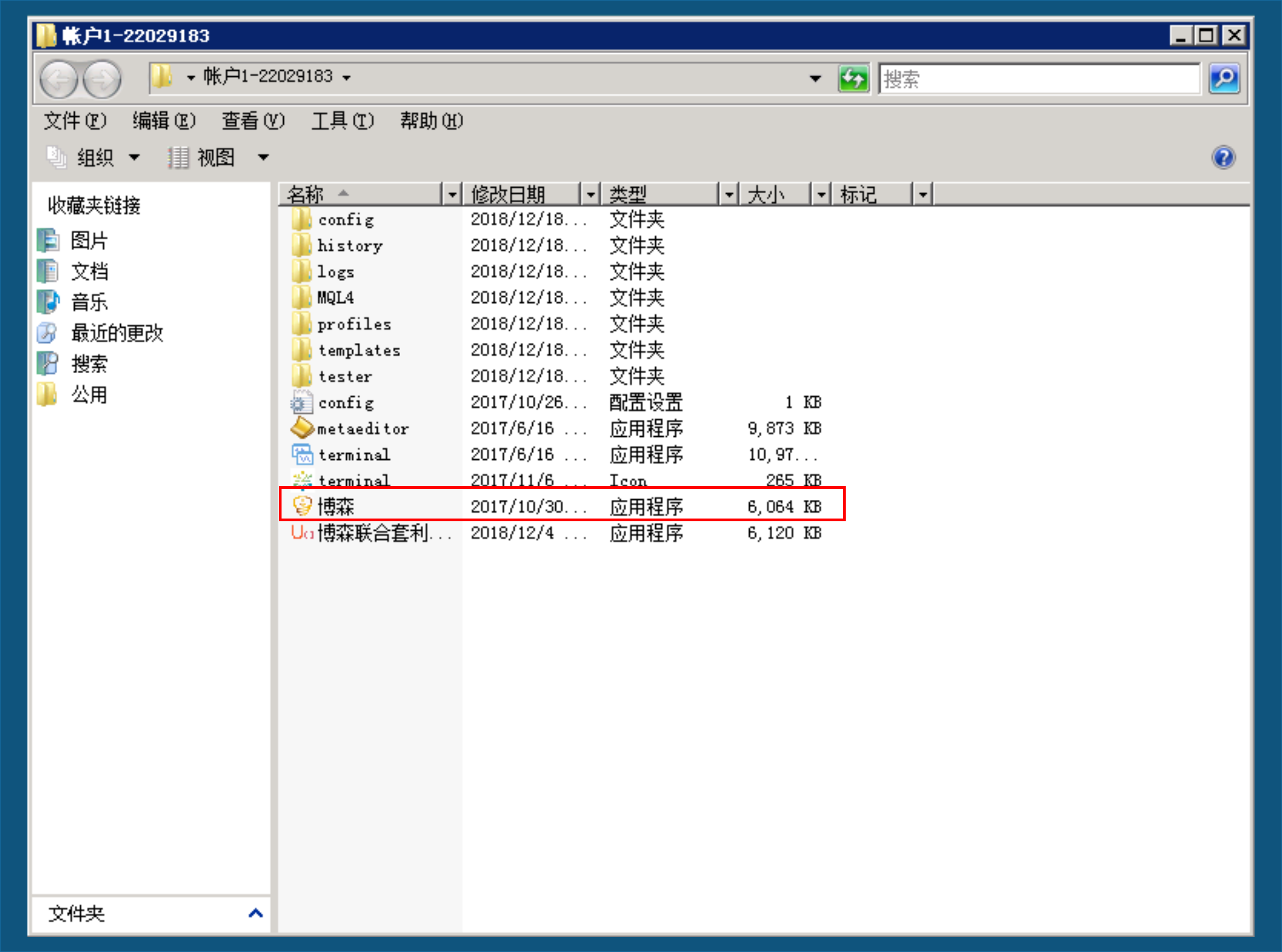The height and width of the screenshot is (952, 1282).
Task: Open the 名称 column filter dropdown
Action: 452,195
